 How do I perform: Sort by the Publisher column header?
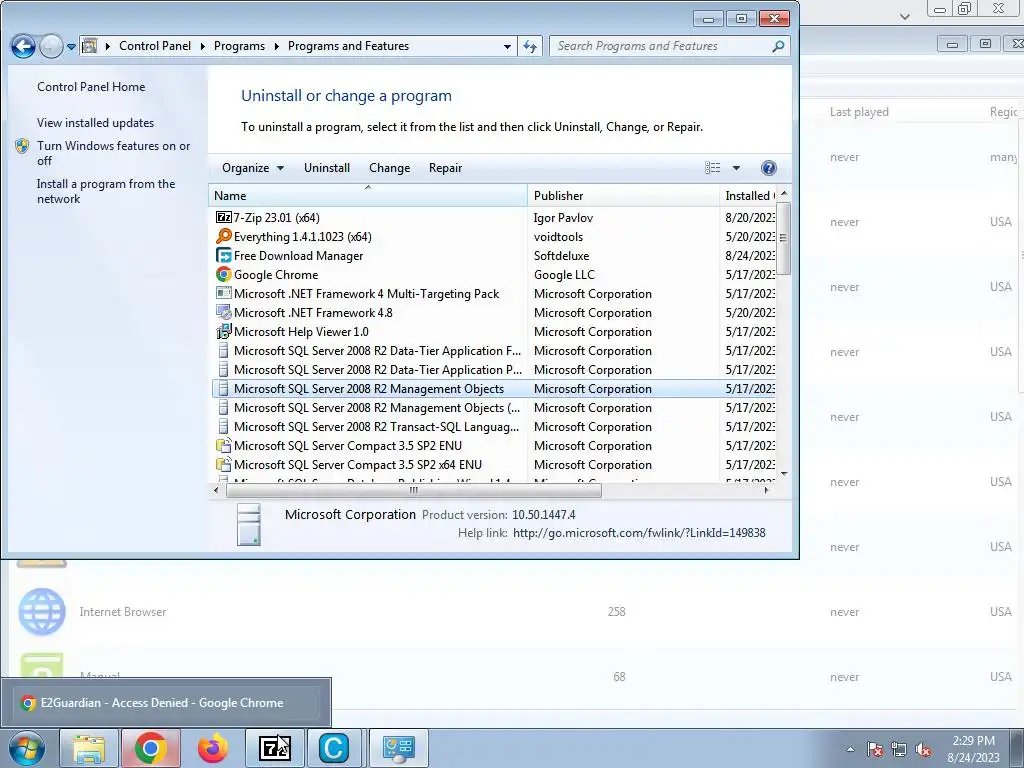[x=623, y=195]
